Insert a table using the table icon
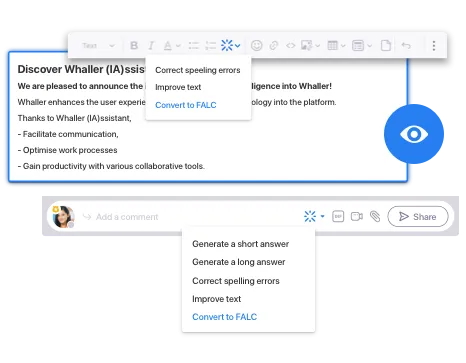Viewport: 466px width, 363px height. pos(333,45)
